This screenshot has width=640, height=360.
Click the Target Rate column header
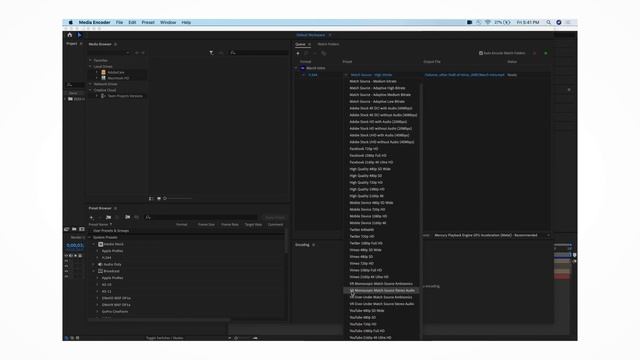pyautogui.click(x=253, y=224)
